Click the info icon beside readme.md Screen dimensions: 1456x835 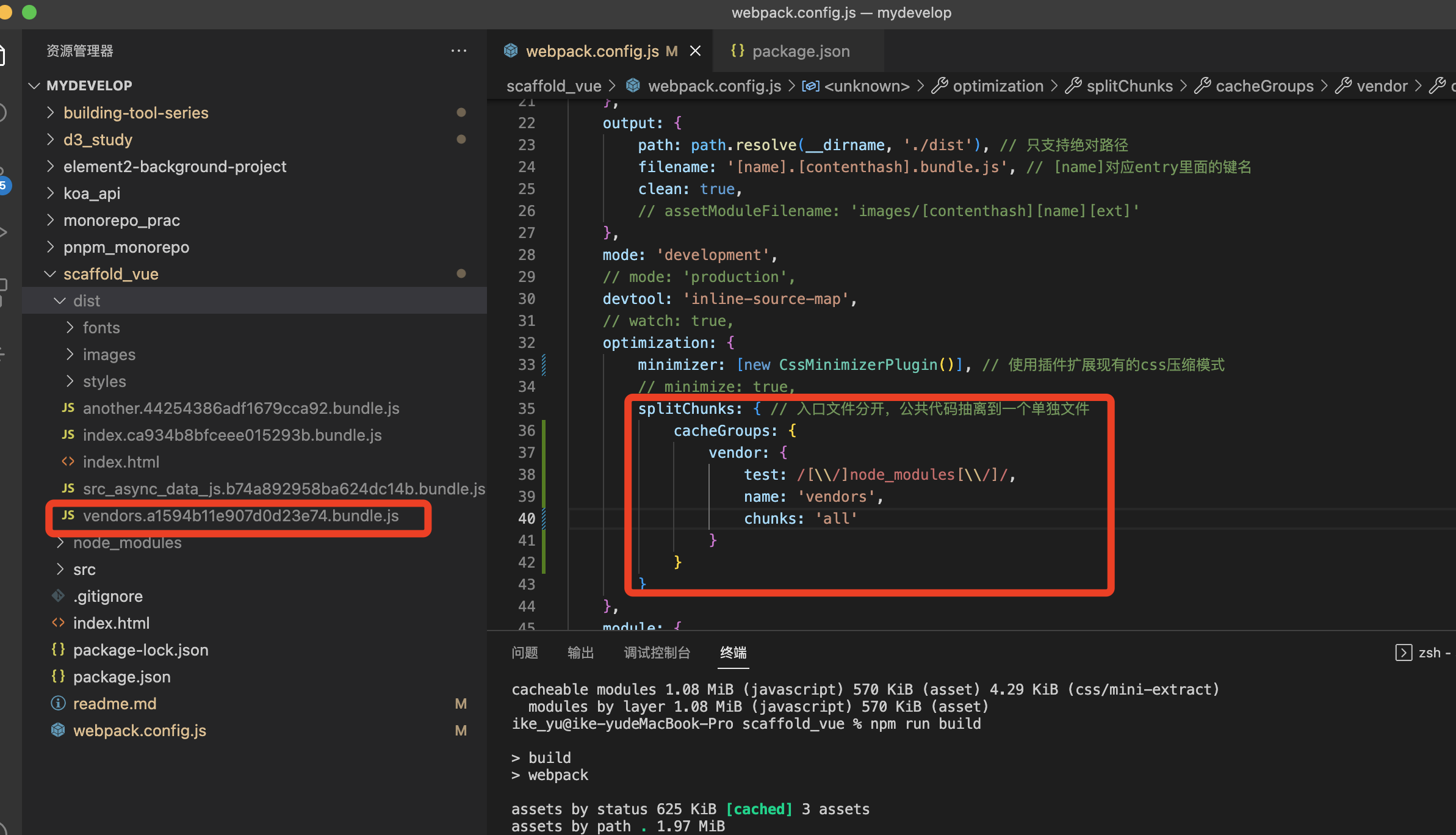coord(58,704)
